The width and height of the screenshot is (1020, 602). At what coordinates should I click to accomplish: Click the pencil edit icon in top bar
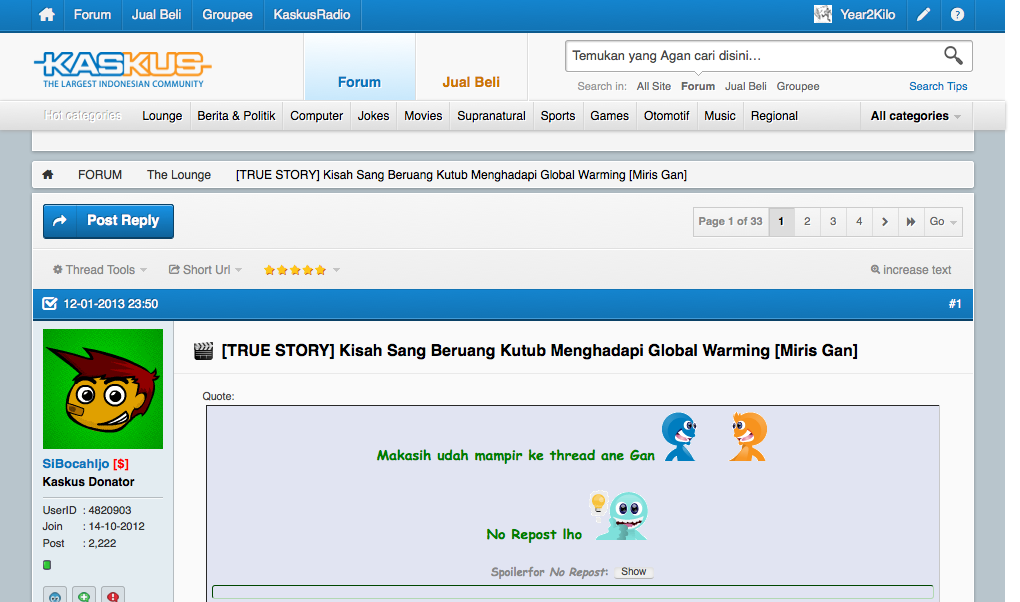click(x=924, y=15)
